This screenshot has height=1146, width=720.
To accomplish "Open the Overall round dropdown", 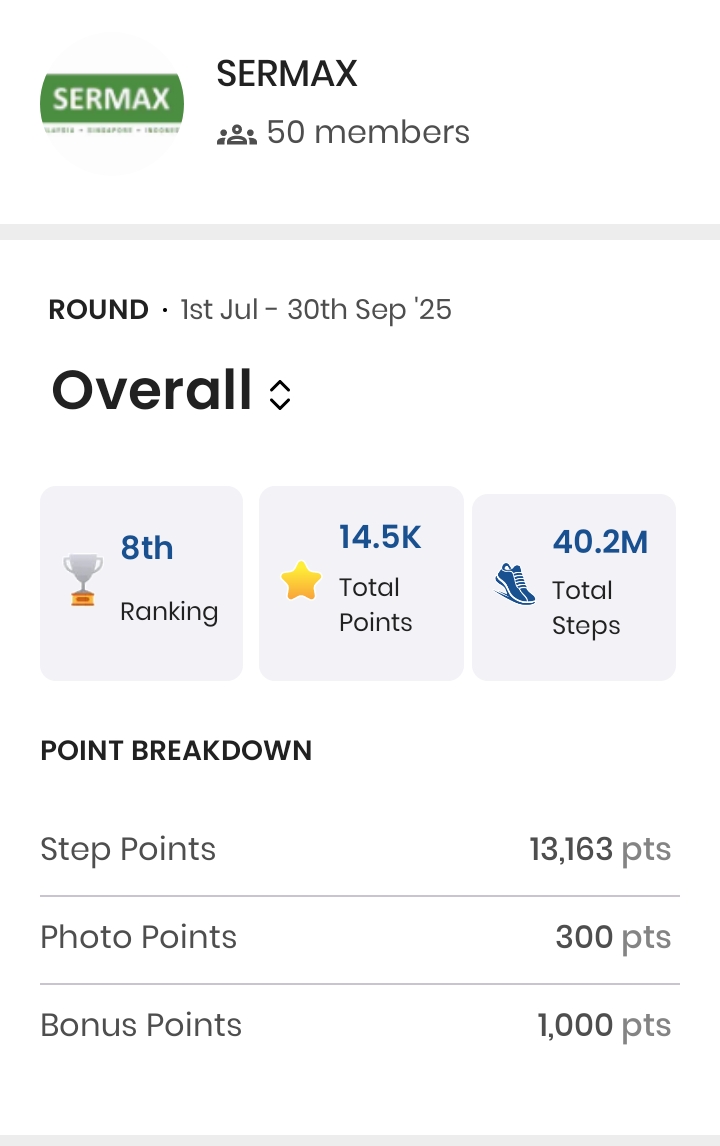I will 171,391.
